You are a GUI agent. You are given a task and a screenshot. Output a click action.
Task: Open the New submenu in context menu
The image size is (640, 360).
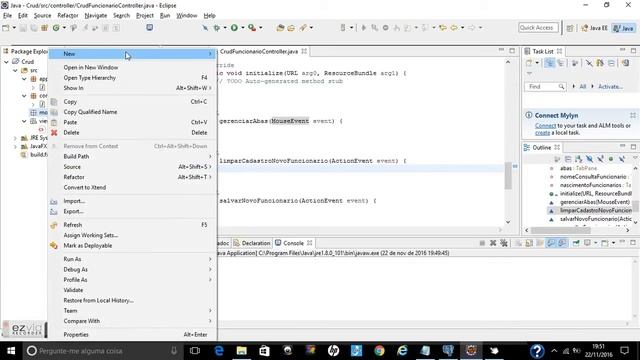133,54
